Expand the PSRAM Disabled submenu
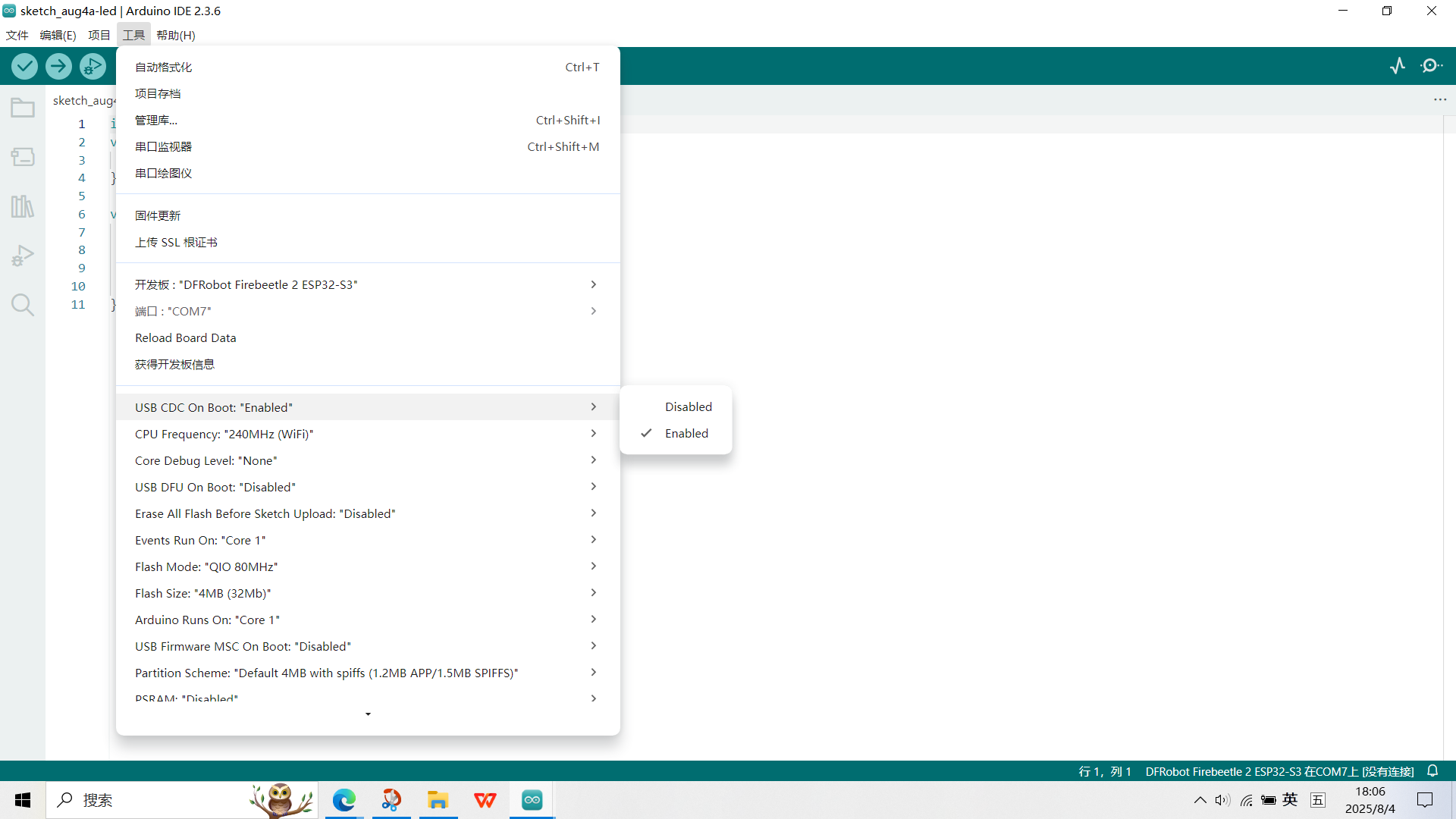 [x=368, y=698]
